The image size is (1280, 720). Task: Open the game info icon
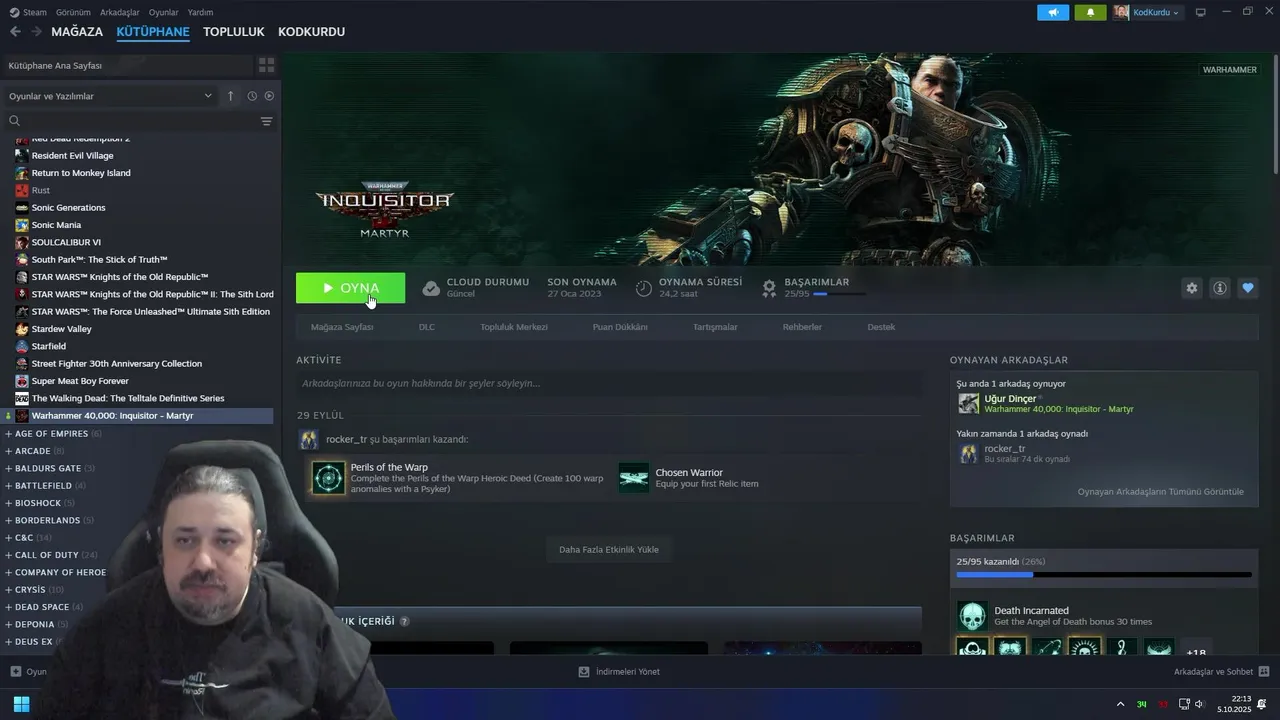click(1220, 288)
